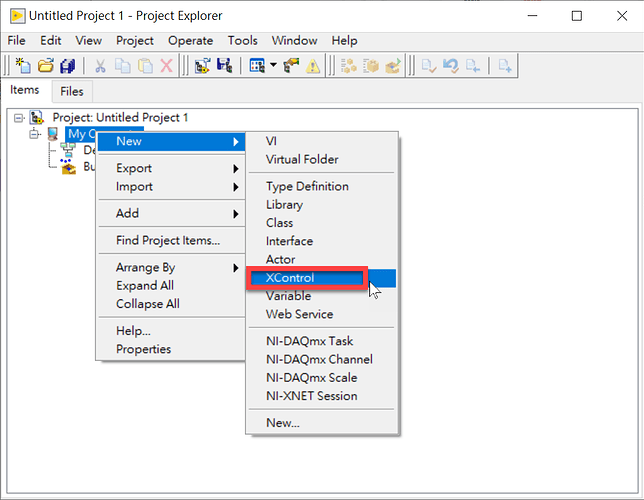644x500 pixels.
Task: Click the Cut scissors toolbar icon
Action: (100, 66)
